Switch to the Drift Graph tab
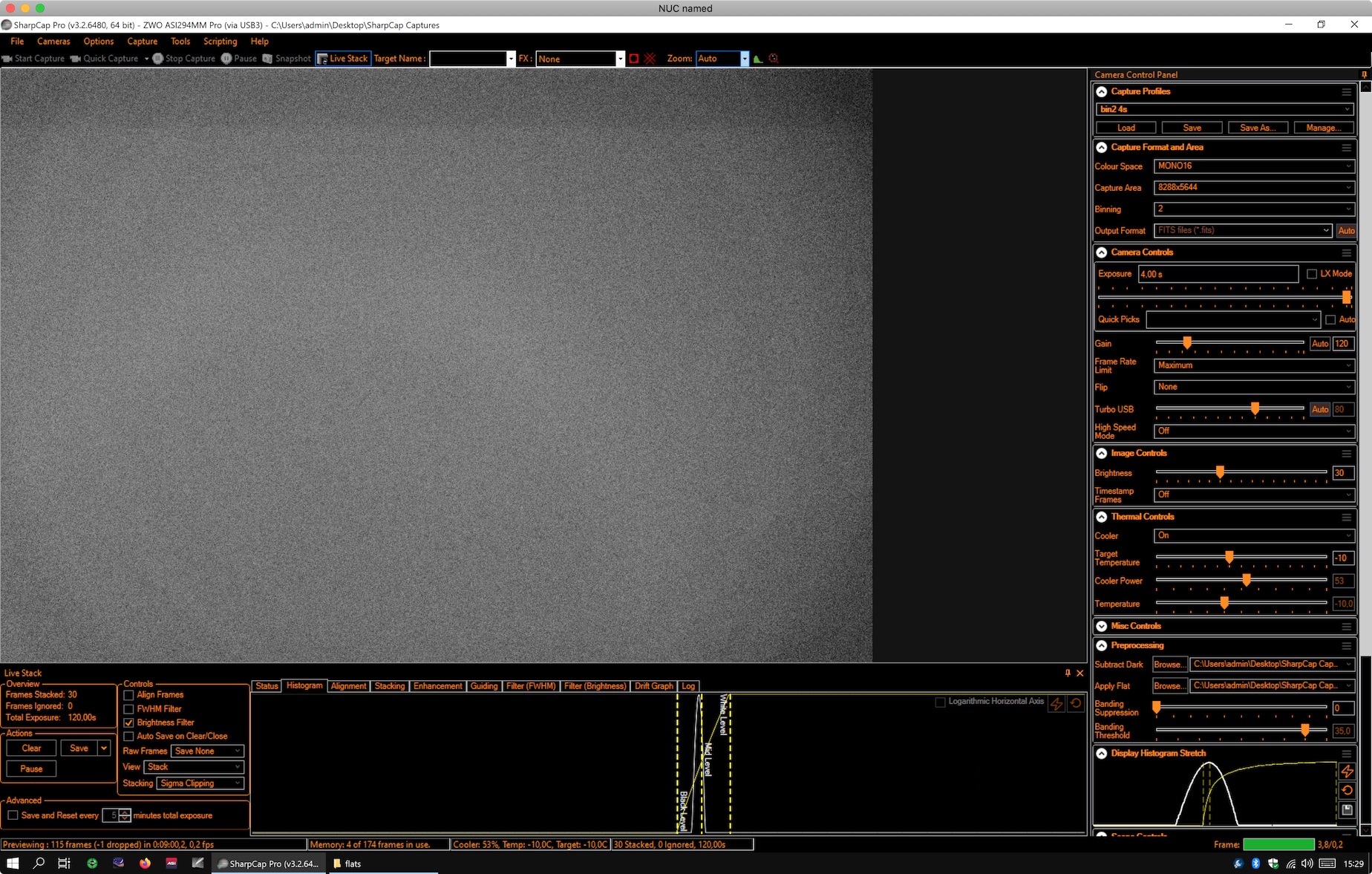1372x874 pixels. pyautogui.click(x=653, y=686)
